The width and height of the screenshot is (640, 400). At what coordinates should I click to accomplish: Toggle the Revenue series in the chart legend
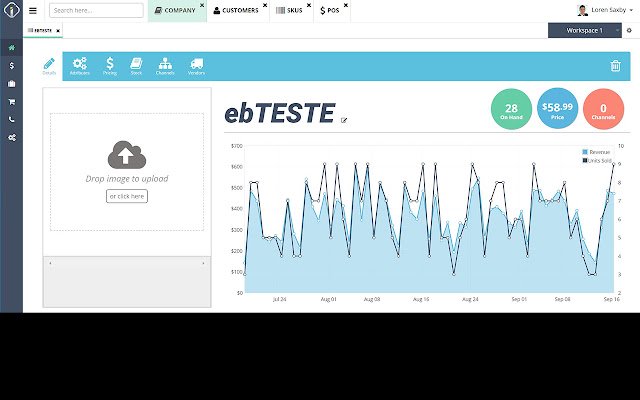pos(596,152)
